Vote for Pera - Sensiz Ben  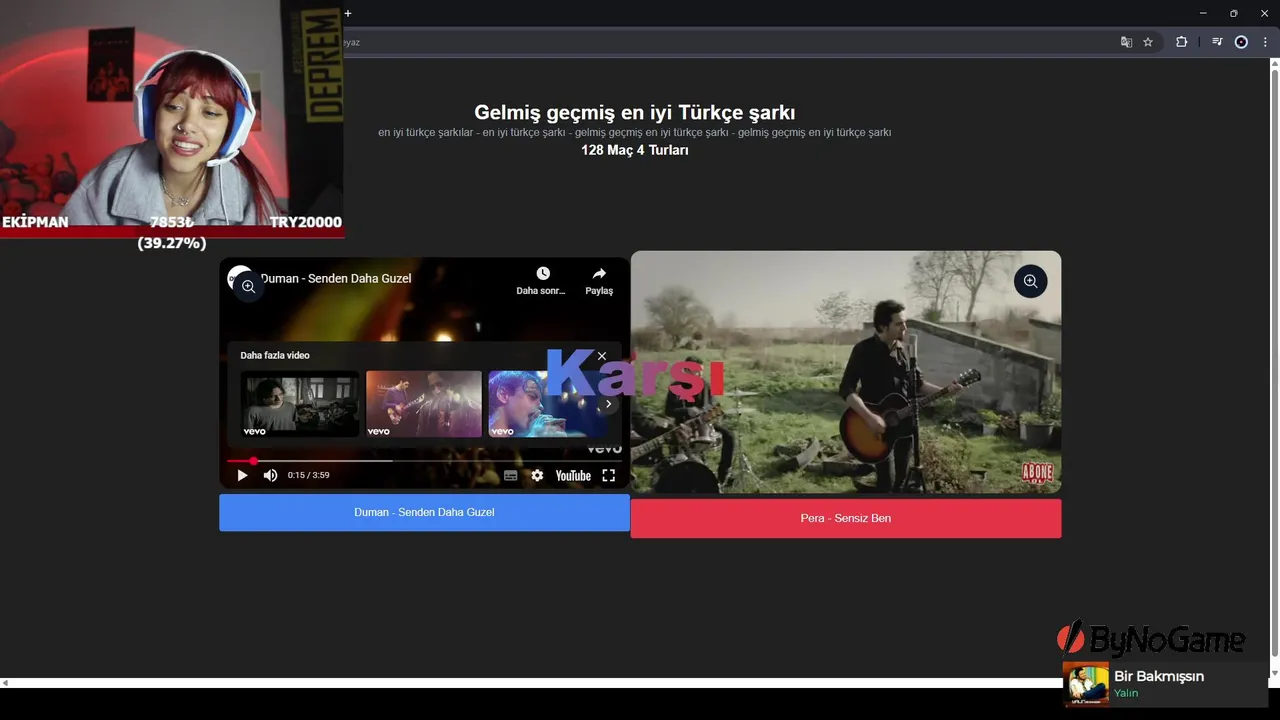(846, 518)
